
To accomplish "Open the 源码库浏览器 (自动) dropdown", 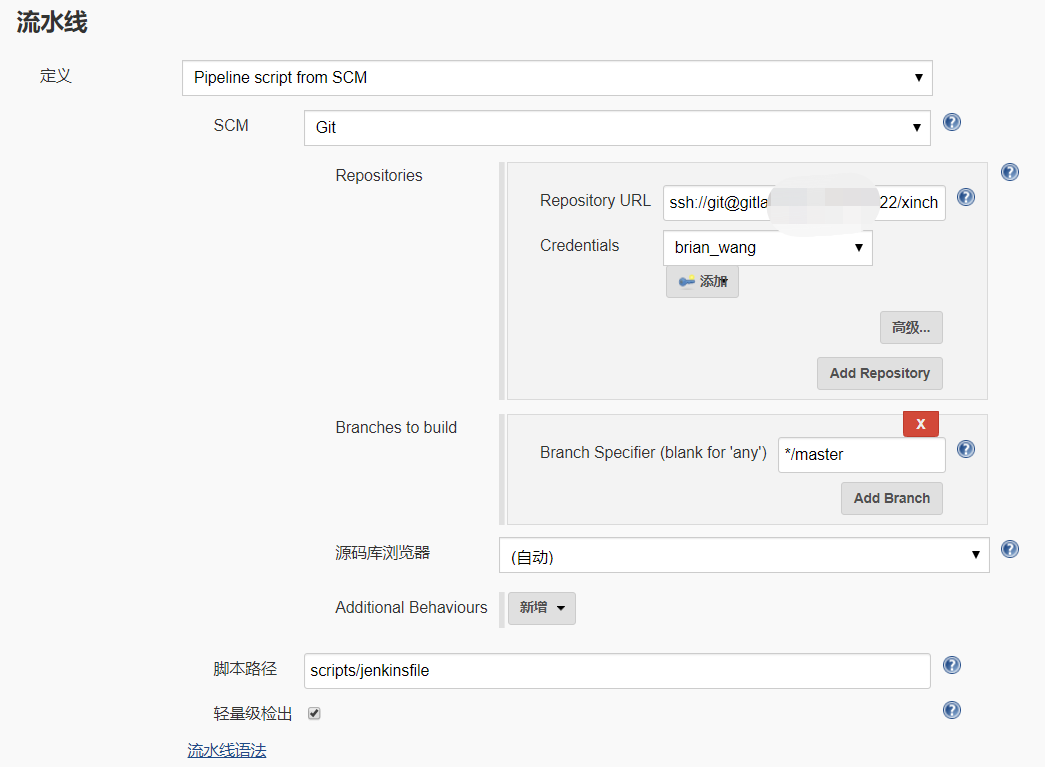I will pyautogui.click(x=743, y=556).
